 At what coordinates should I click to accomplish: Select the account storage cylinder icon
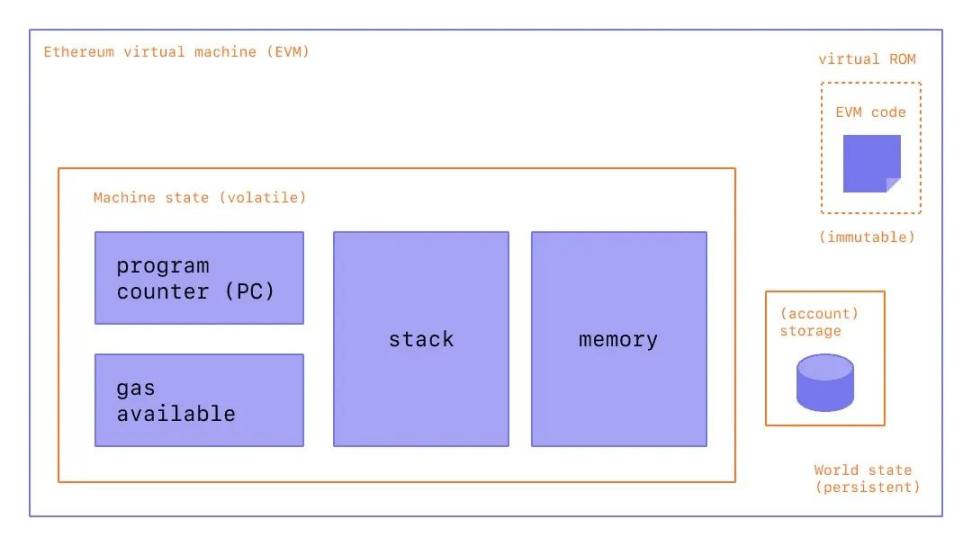825,382
